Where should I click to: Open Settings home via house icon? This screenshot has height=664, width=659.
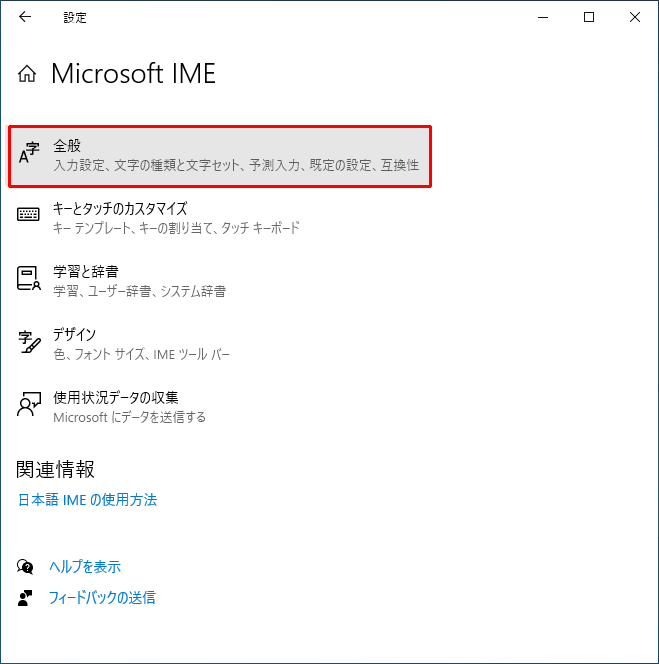click(27, 74)
